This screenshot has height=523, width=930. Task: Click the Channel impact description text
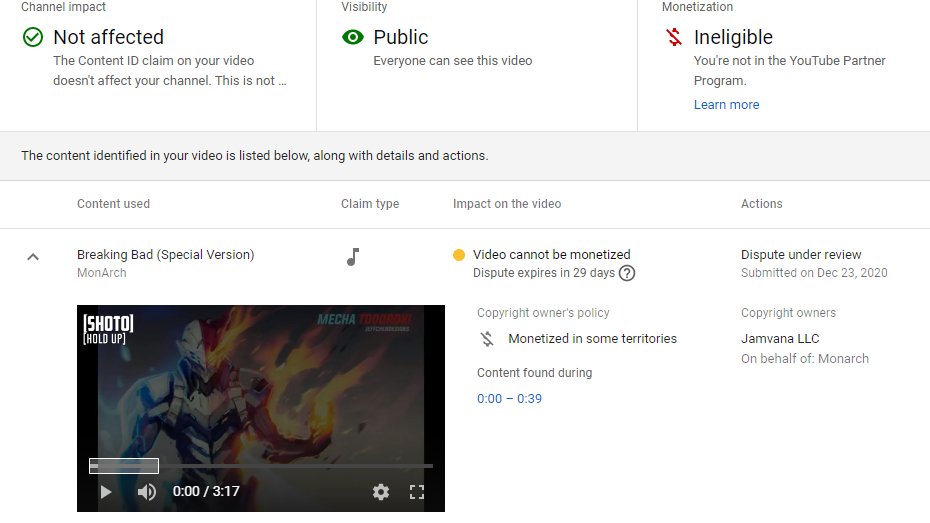pyautogui.click(x=170, y=71)
